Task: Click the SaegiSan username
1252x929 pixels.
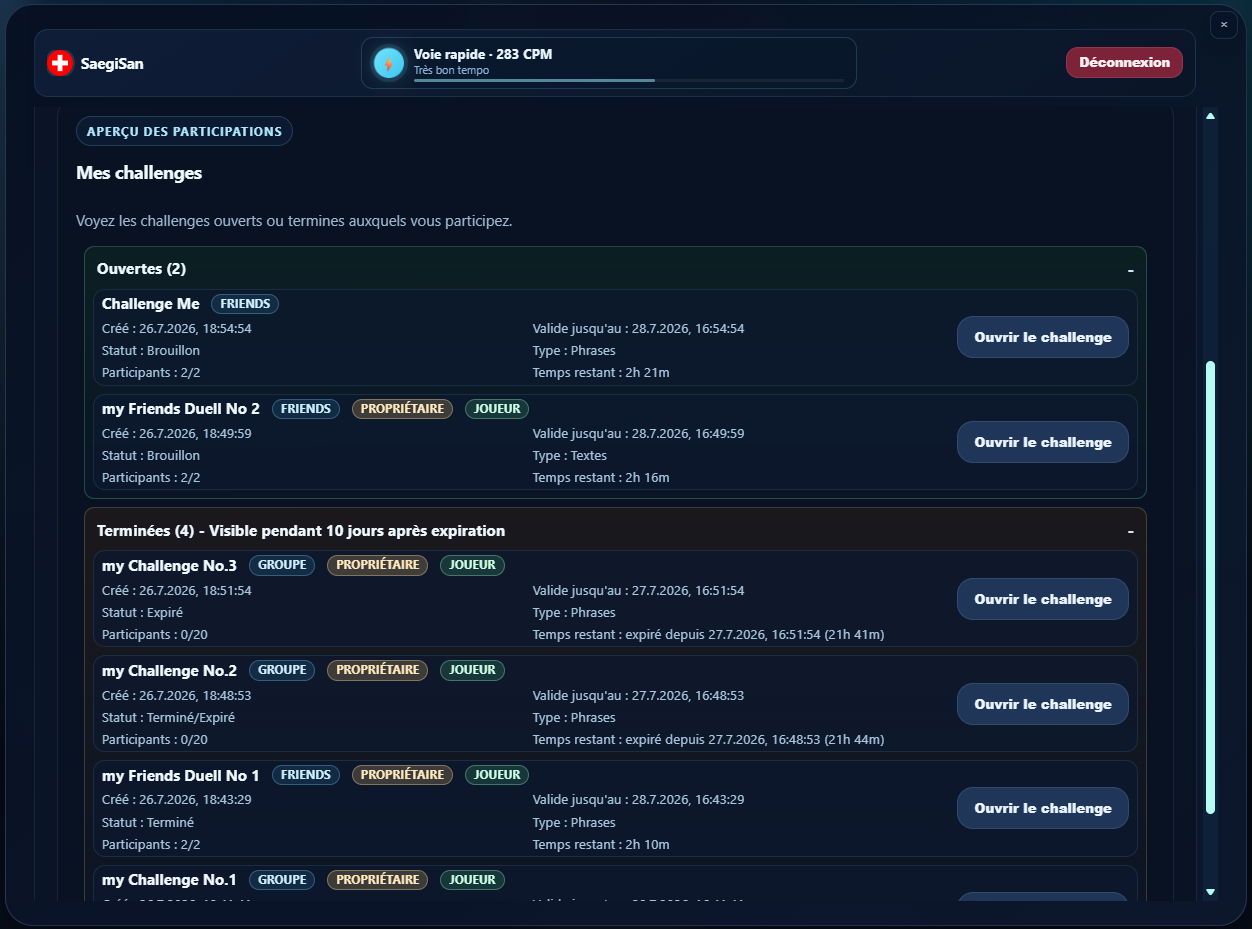Action: (112, 63)
